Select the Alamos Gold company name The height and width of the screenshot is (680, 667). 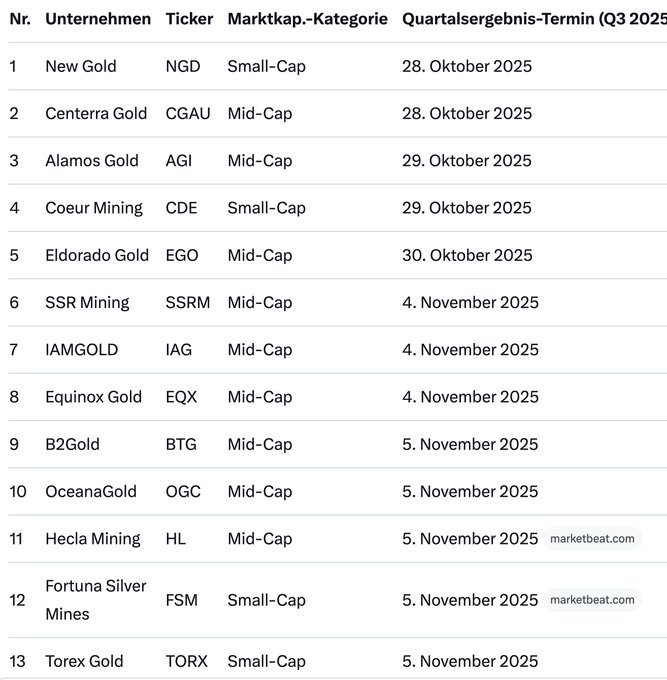point(92,161)
